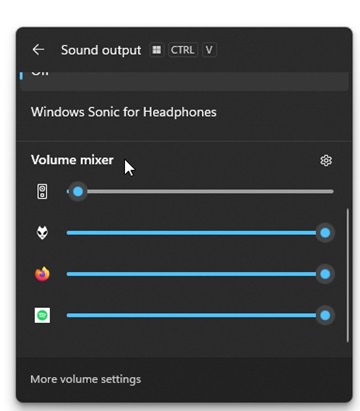Select the partially hidden Off spatial option
Viewport: 360px width, 411px height.
184,80
